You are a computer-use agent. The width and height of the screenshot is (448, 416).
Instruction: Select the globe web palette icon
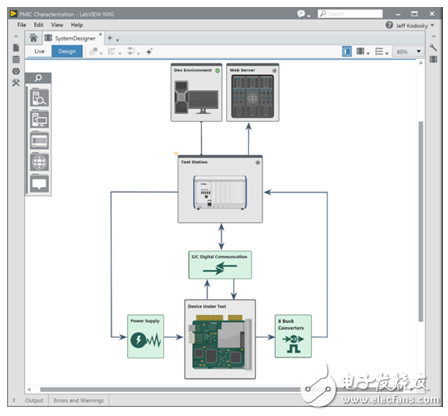pos(39,162)
